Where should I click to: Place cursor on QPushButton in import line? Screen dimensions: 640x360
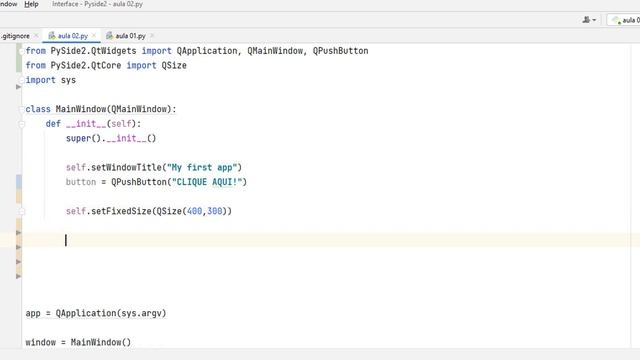pos(340,51)
